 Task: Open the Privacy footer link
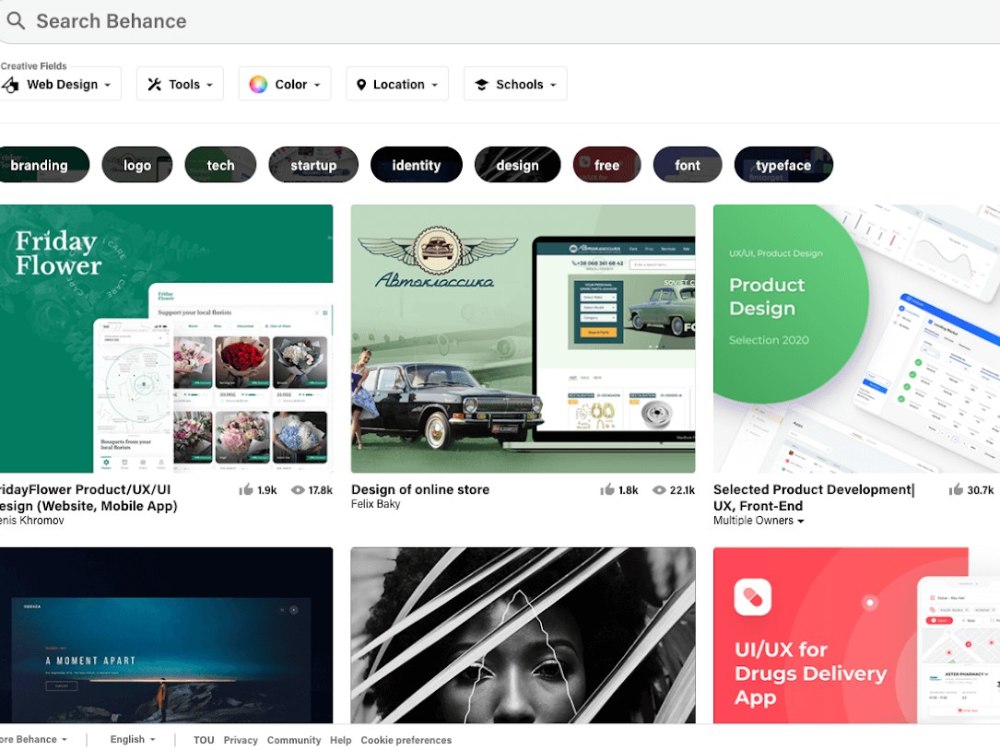(x=240, y=740)
